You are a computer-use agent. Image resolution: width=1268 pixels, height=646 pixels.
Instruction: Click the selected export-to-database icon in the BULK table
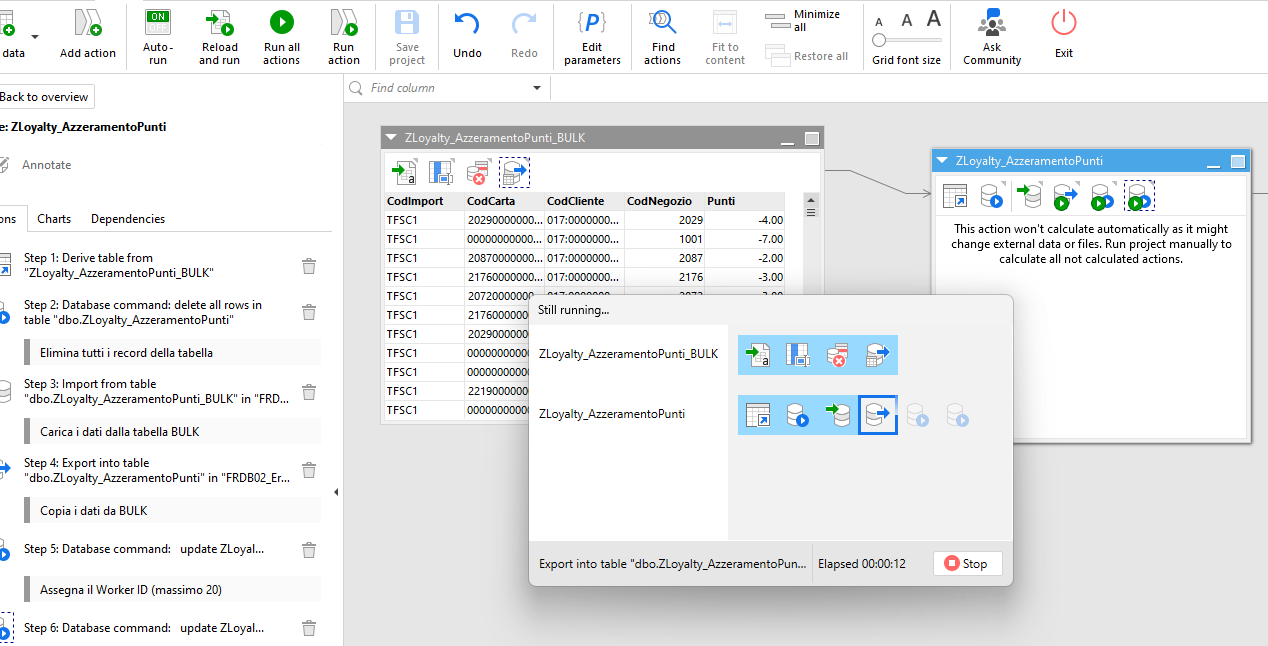click(x=514, y=173)
